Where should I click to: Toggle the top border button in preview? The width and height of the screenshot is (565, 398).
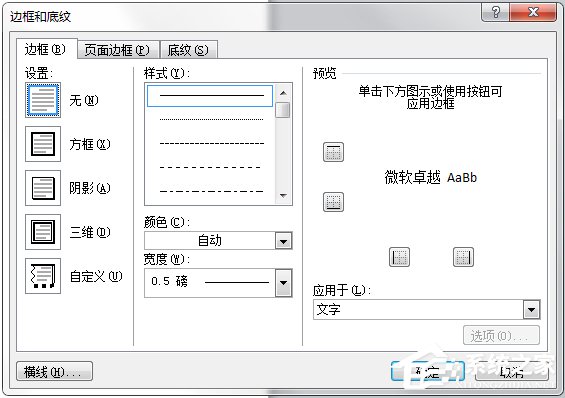click(x=333, y=152)
